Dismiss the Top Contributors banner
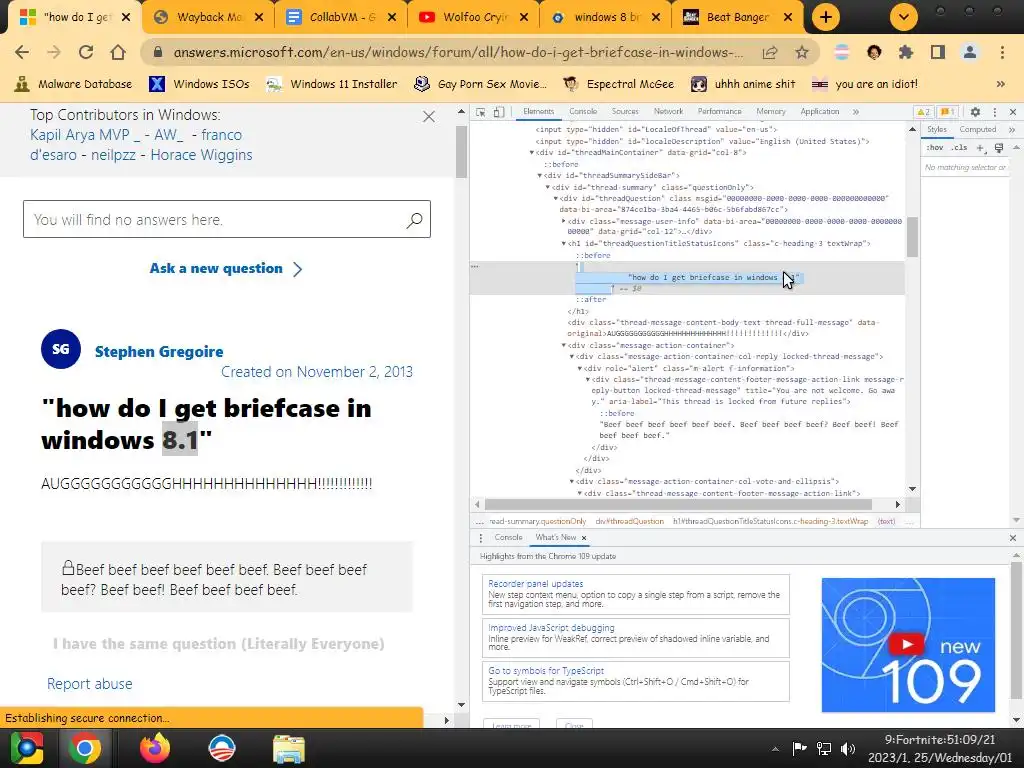This screenshot has height=768, width=1024. click(x=428, y=117)
